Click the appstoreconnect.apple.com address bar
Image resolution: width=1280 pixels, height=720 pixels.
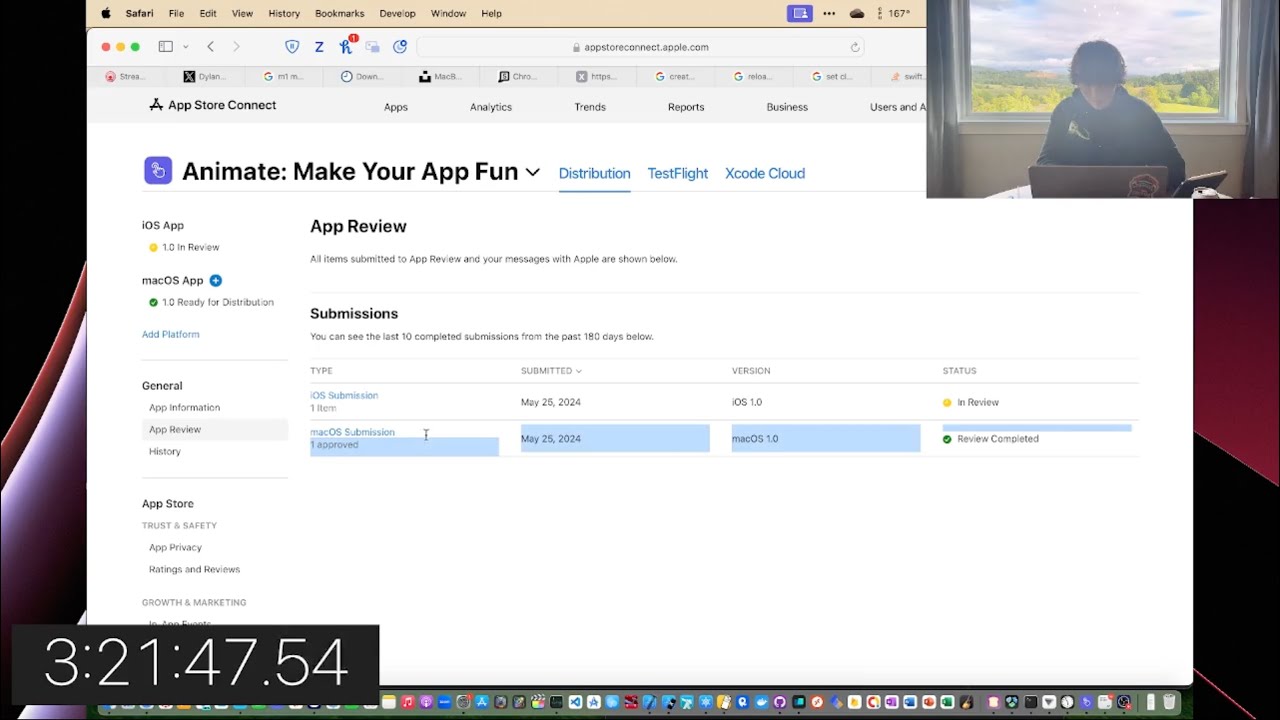(x=645, y=47)
